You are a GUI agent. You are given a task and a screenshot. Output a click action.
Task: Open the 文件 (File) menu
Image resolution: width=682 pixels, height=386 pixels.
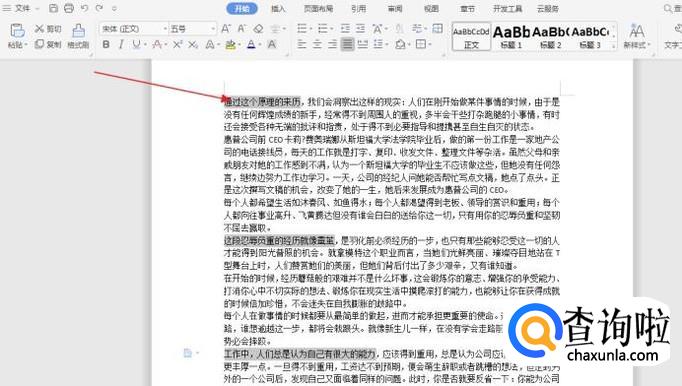click(22, 8)
